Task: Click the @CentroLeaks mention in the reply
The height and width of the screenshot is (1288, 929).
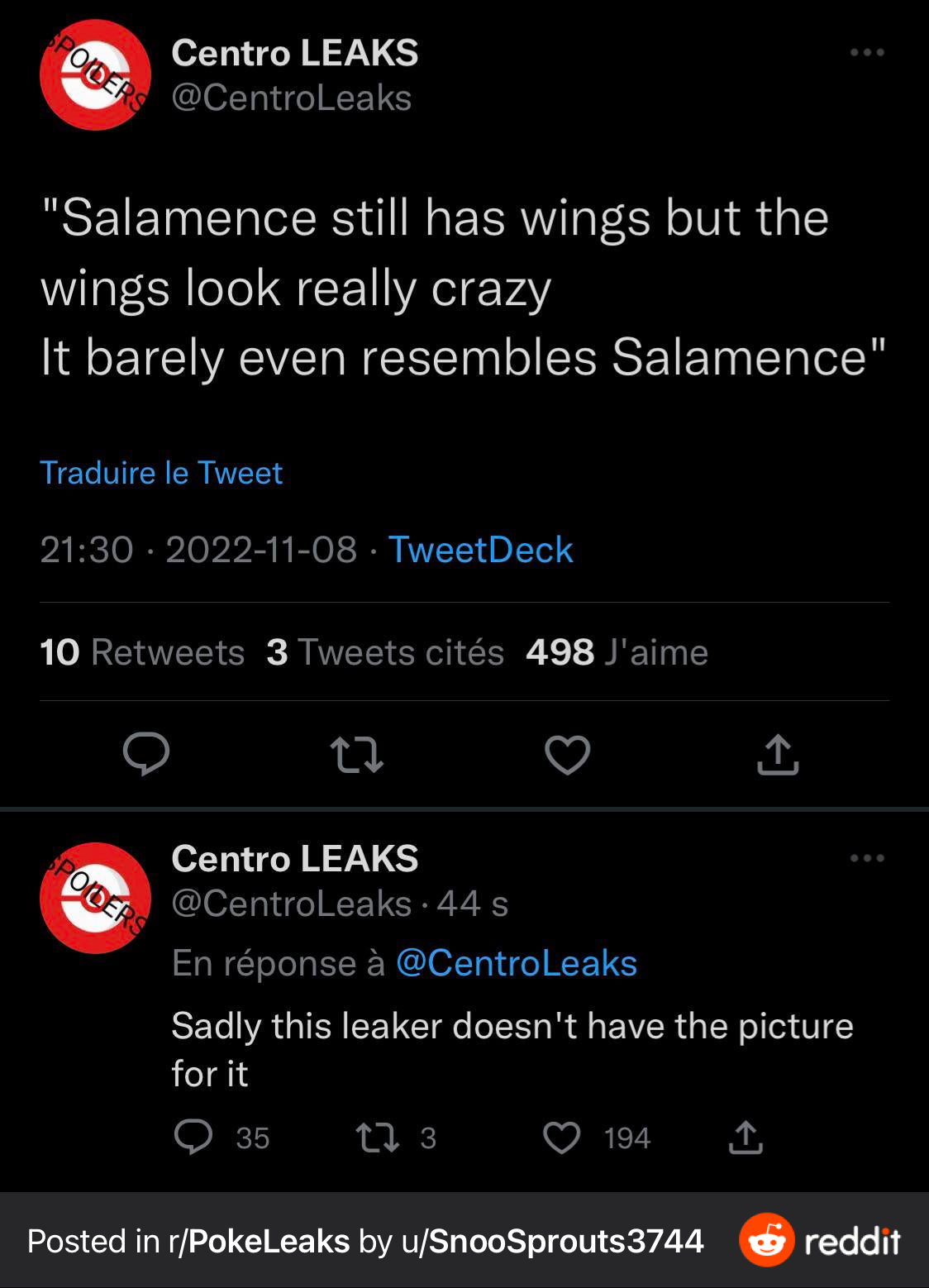Action: coord(517,963)
